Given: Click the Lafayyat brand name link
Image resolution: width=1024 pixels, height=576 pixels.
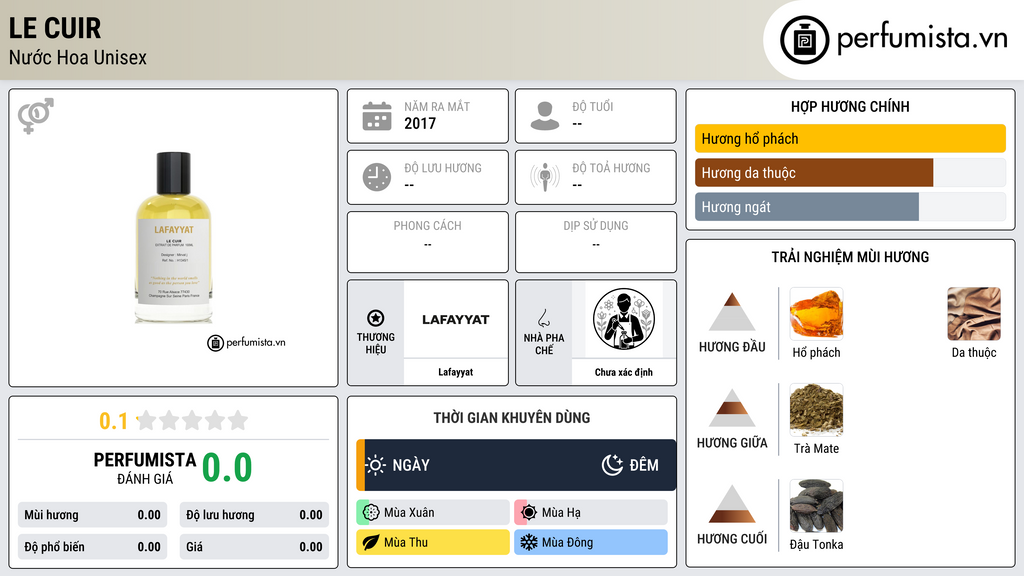Looking at the screenshot, I should [x=456, y=372].
